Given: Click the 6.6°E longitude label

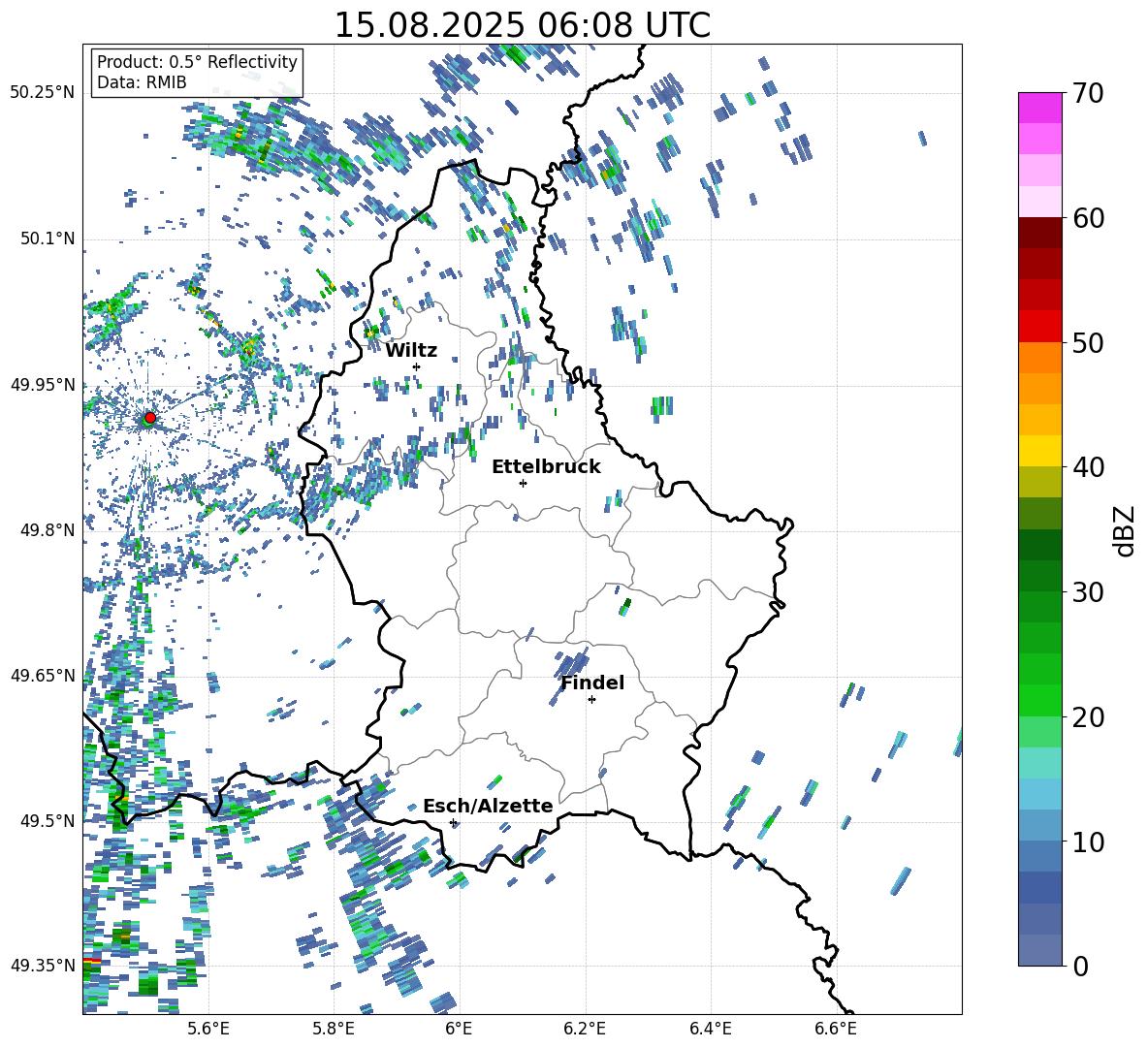Looking at the screenshot, I should pyautogui.click(x=836, y=1031).
